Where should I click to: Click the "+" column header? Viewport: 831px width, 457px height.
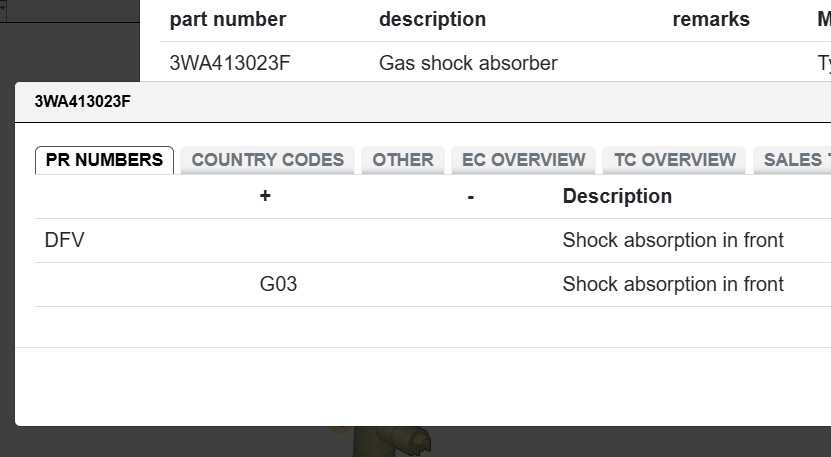pos(265,196)
